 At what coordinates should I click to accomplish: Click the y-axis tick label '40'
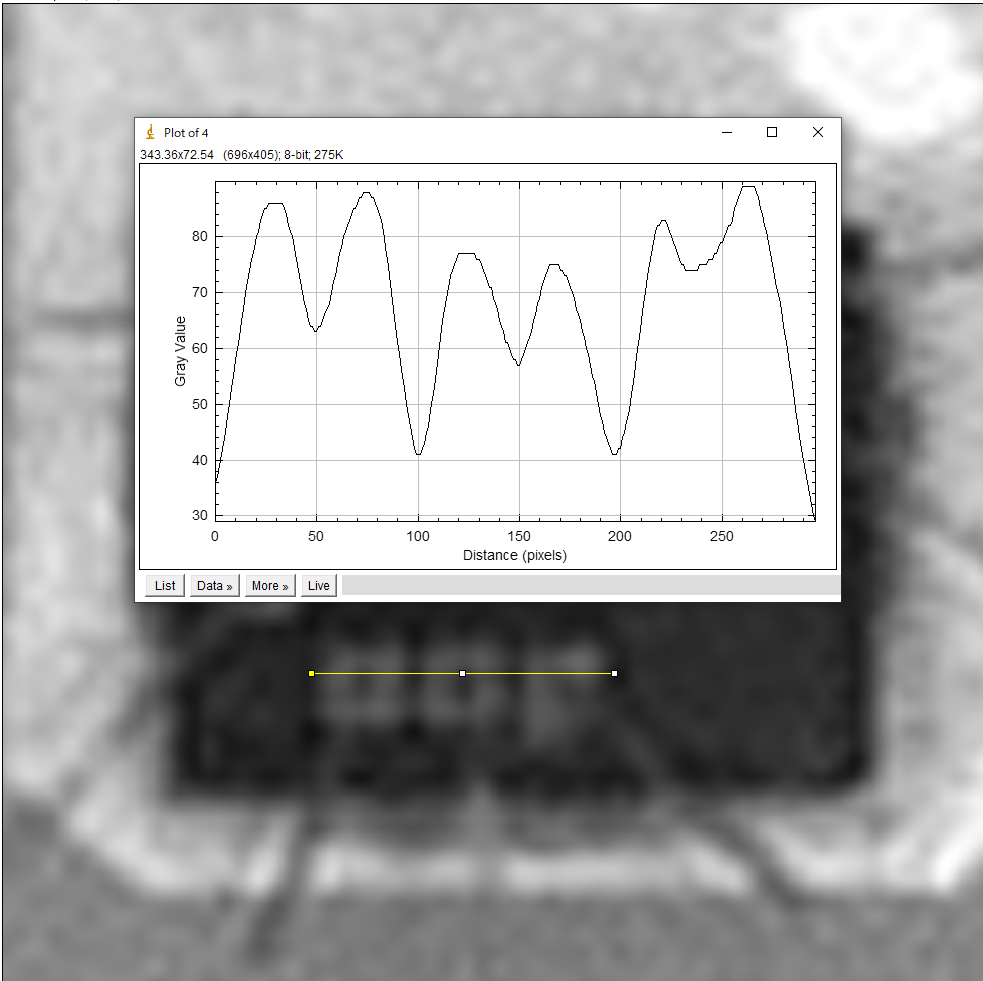tap(199, 460)
